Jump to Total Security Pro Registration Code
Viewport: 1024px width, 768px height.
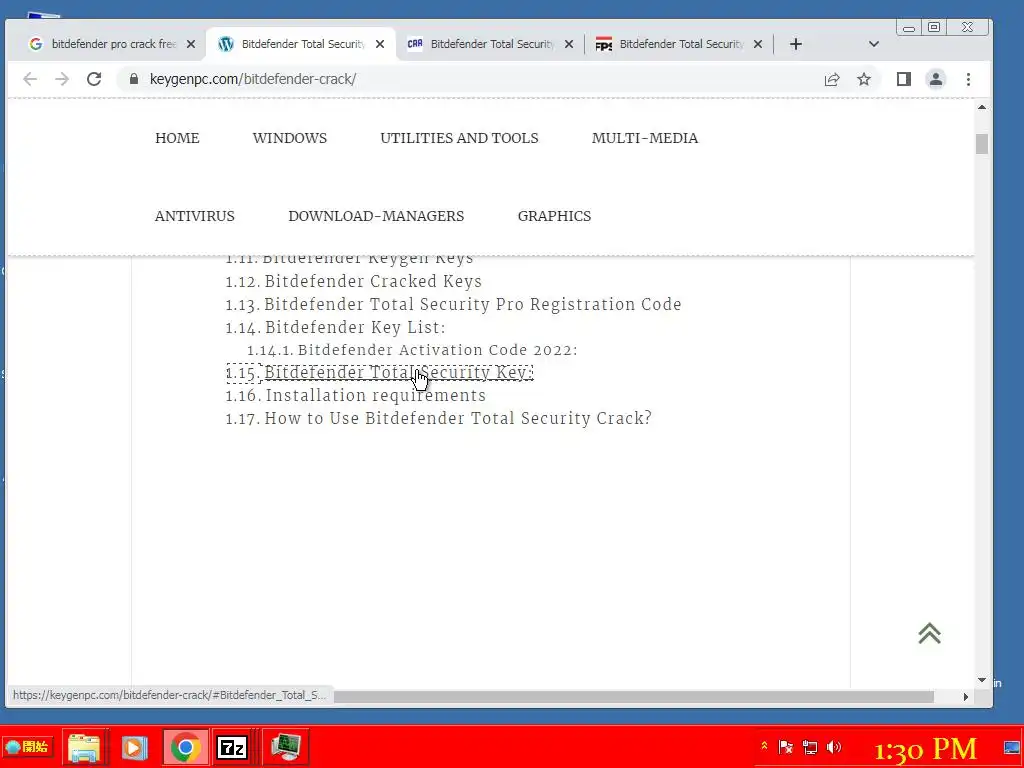(473, 304)
